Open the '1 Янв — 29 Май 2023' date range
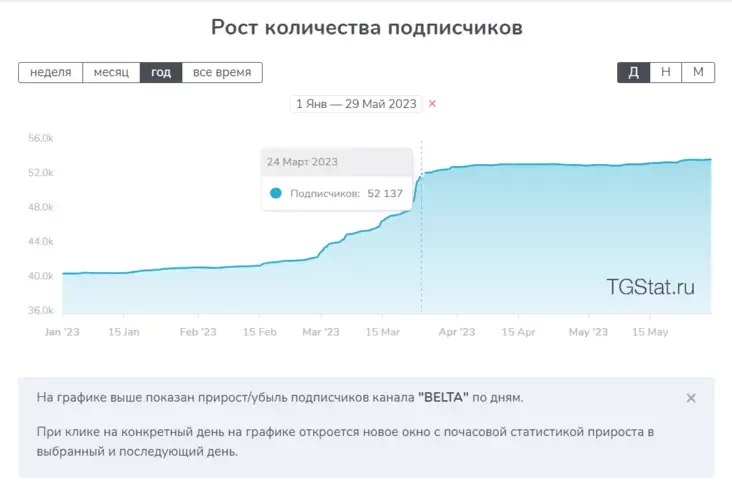 coord(356,104)
